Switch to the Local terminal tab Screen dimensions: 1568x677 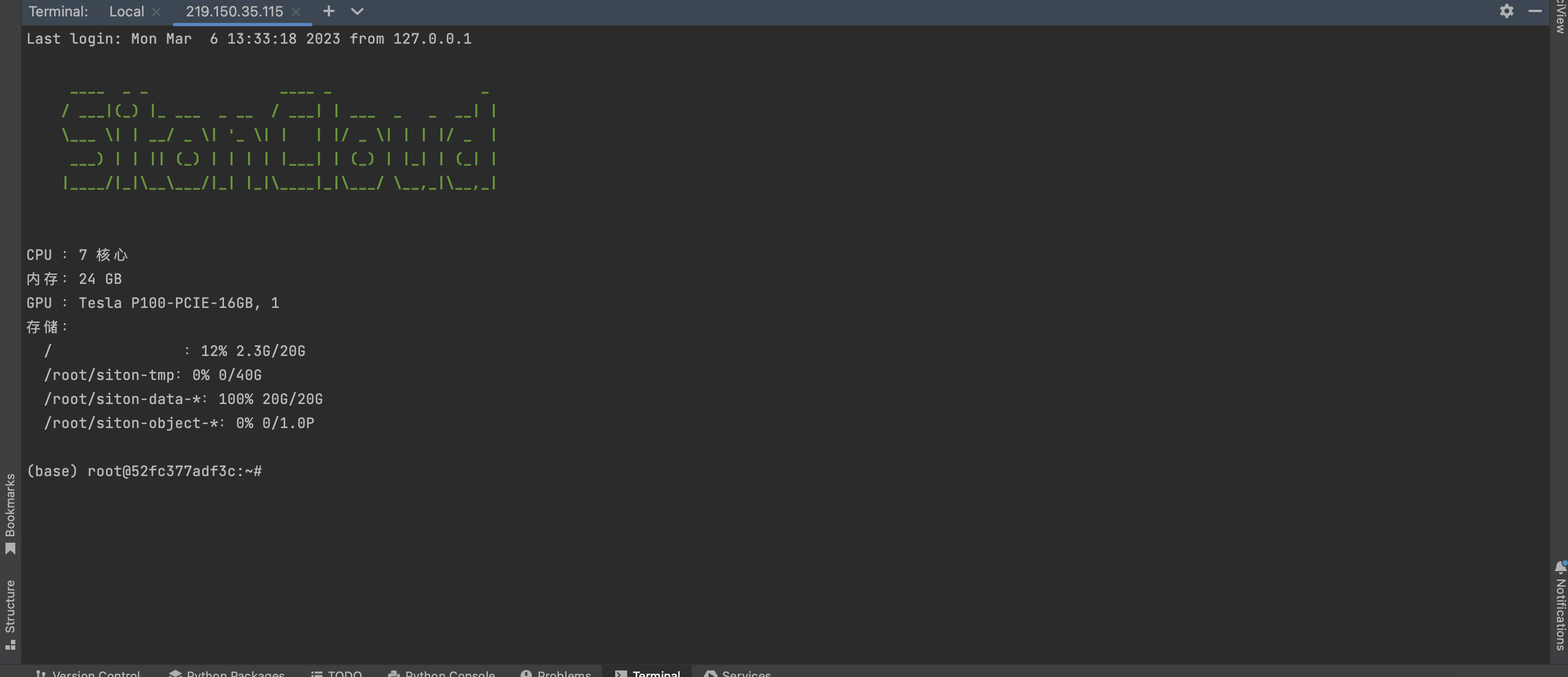[127, 11]
